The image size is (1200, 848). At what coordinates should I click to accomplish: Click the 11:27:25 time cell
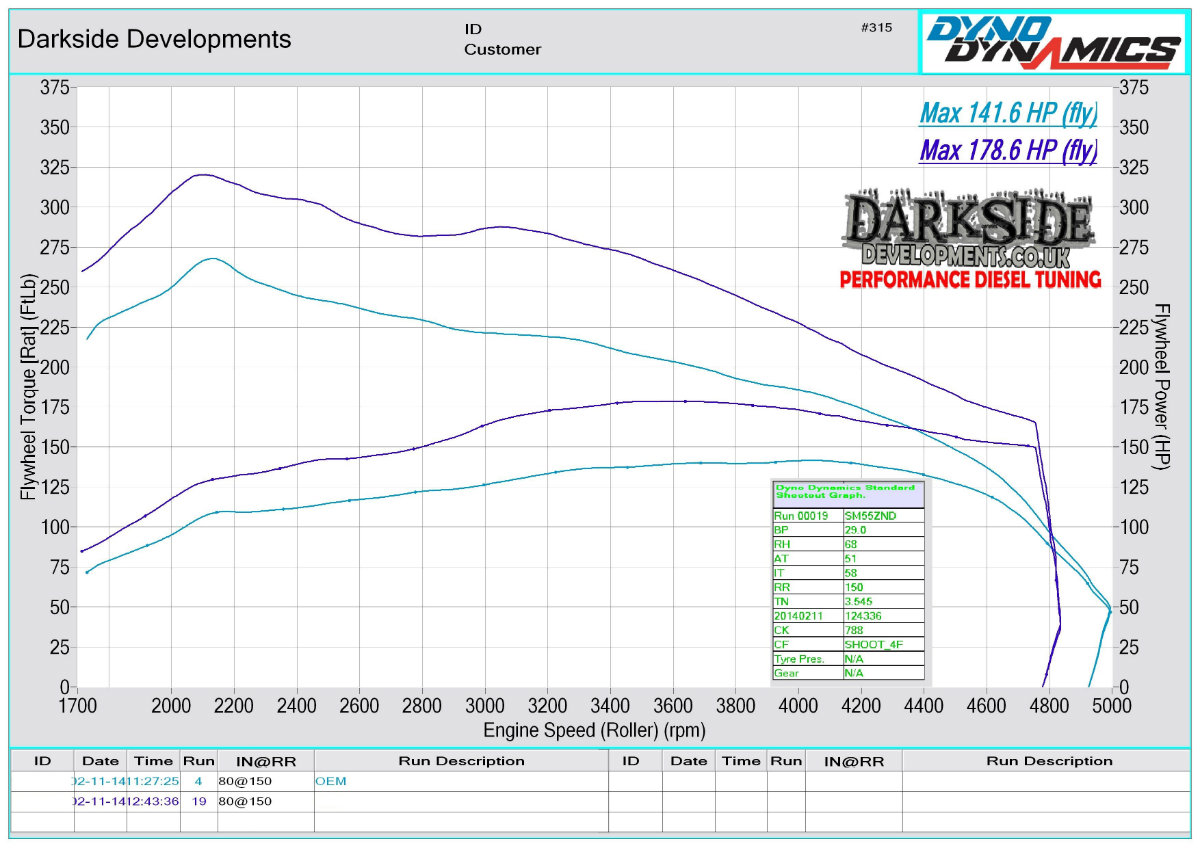[x=153, y=781]
